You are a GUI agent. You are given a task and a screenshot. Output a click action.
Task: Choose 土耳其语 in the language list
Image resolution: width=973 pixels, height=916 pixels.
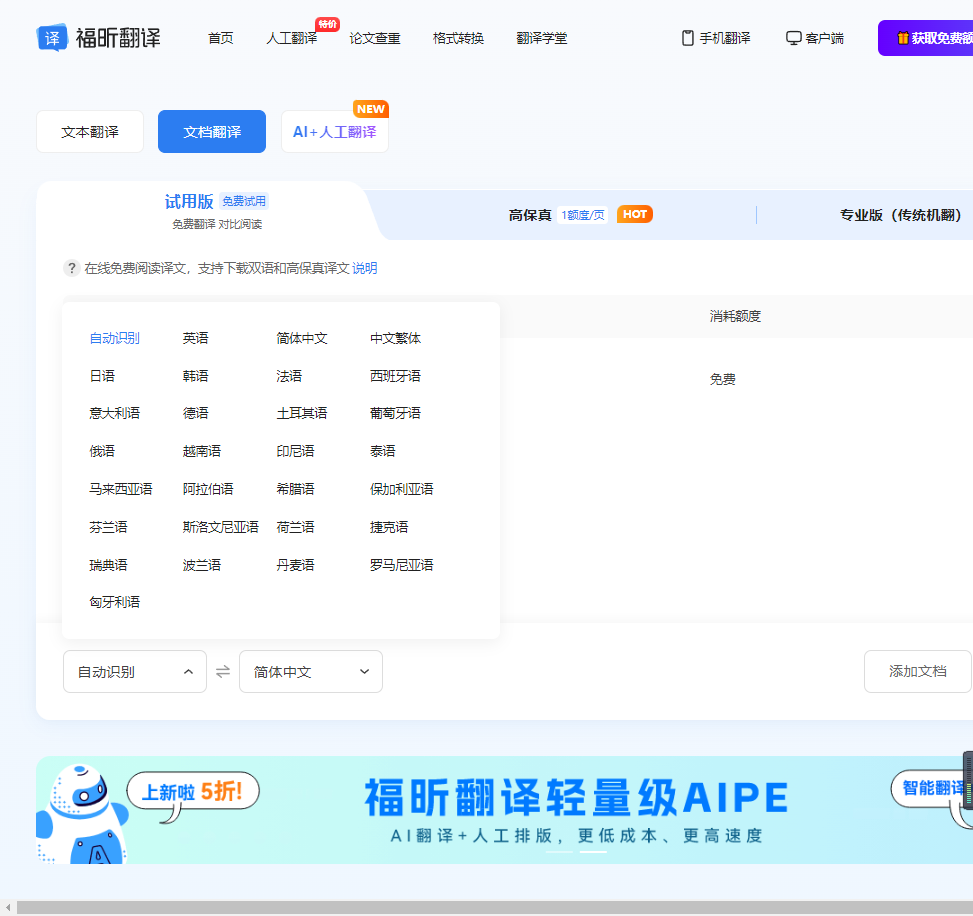tap(302, 413)
